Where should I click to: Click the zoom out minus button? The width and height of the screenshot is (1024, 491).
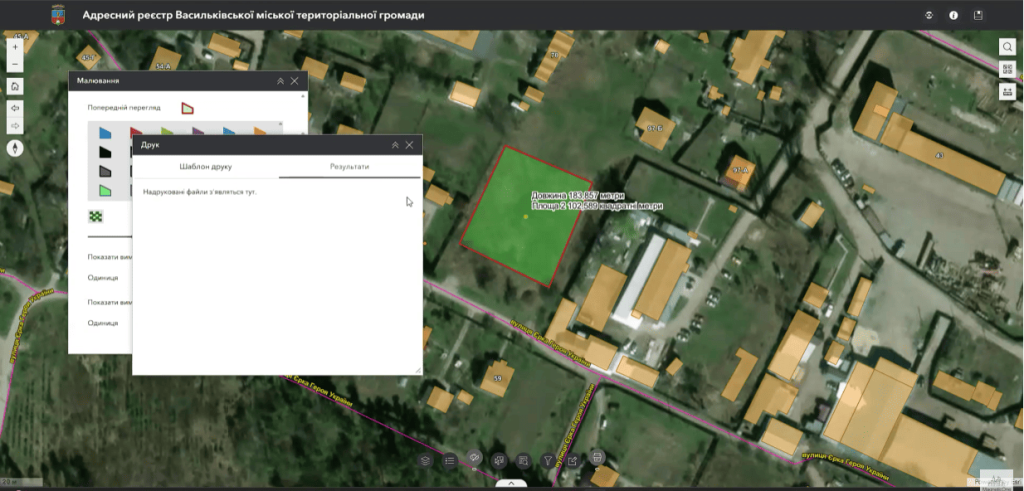[15, 65]
